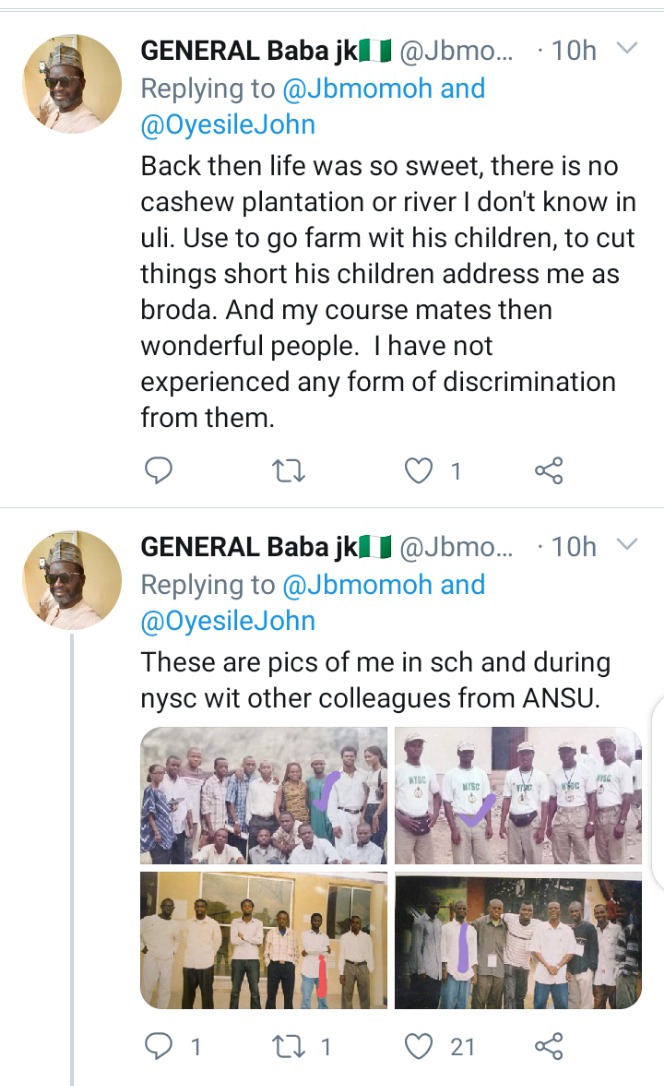Viewport: 664px width, 1086px height.
Task: Share the first tweet
Action: (x=549, y=471)
